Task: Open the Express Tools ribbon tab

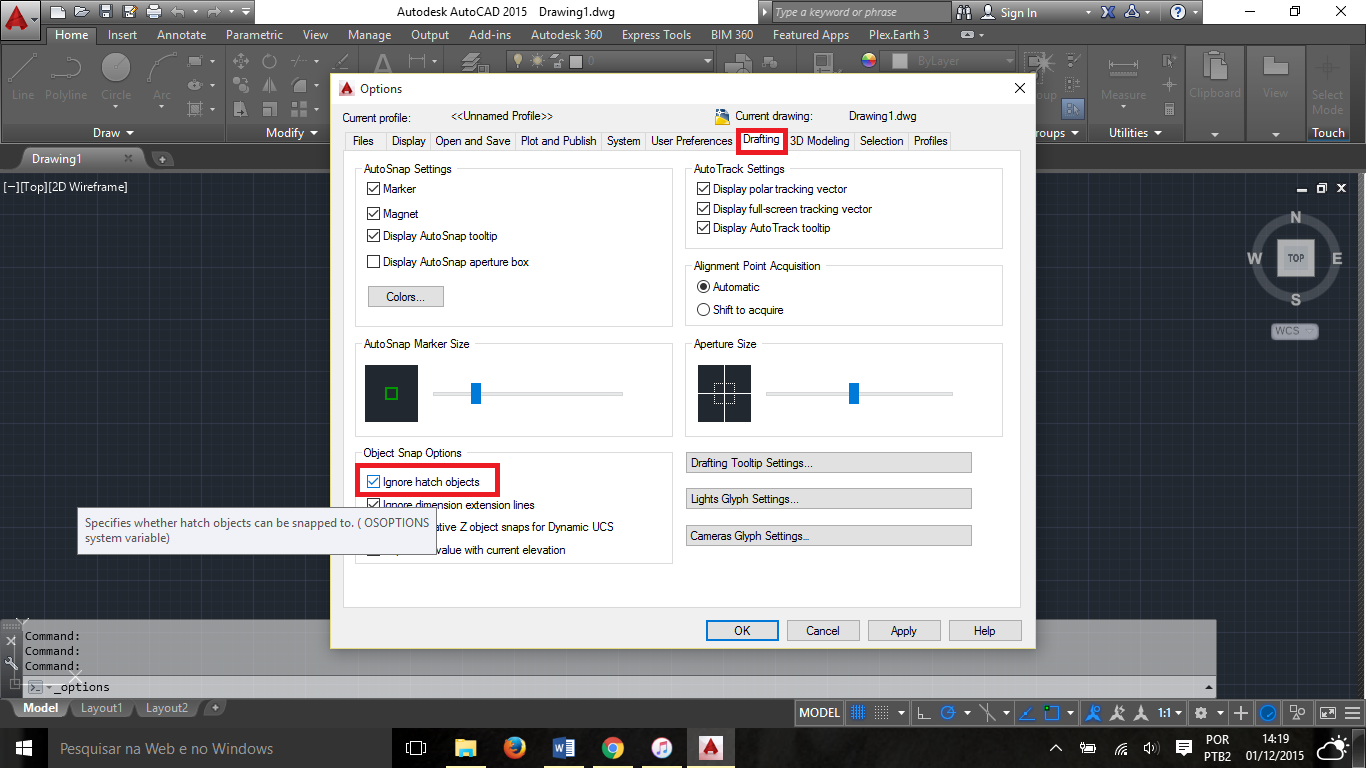Action: click(655, 34)
